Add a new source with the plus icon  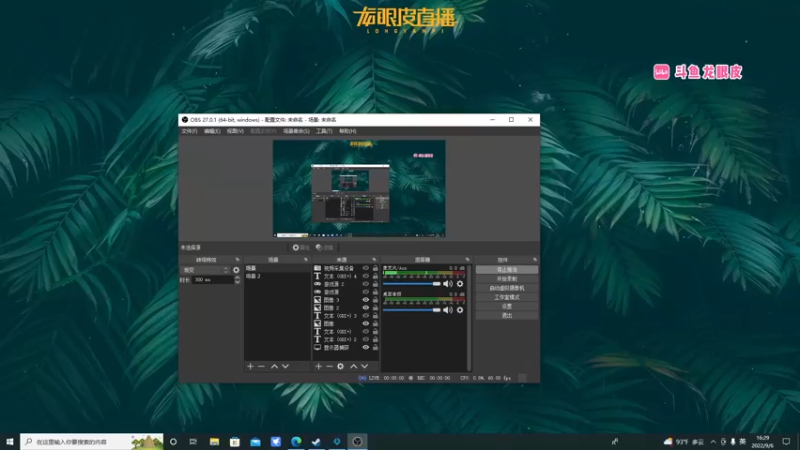pos(318,366)
